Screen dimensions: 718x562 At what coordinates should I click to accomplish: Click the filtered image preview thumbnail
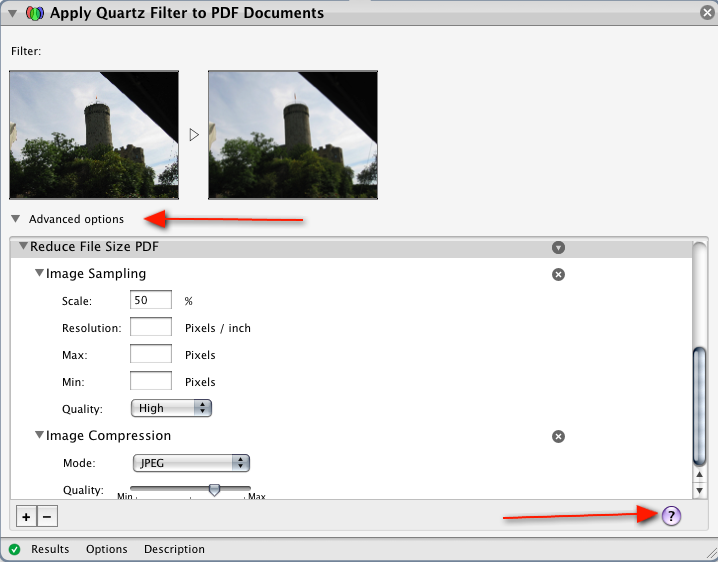[x=293, y=135]
